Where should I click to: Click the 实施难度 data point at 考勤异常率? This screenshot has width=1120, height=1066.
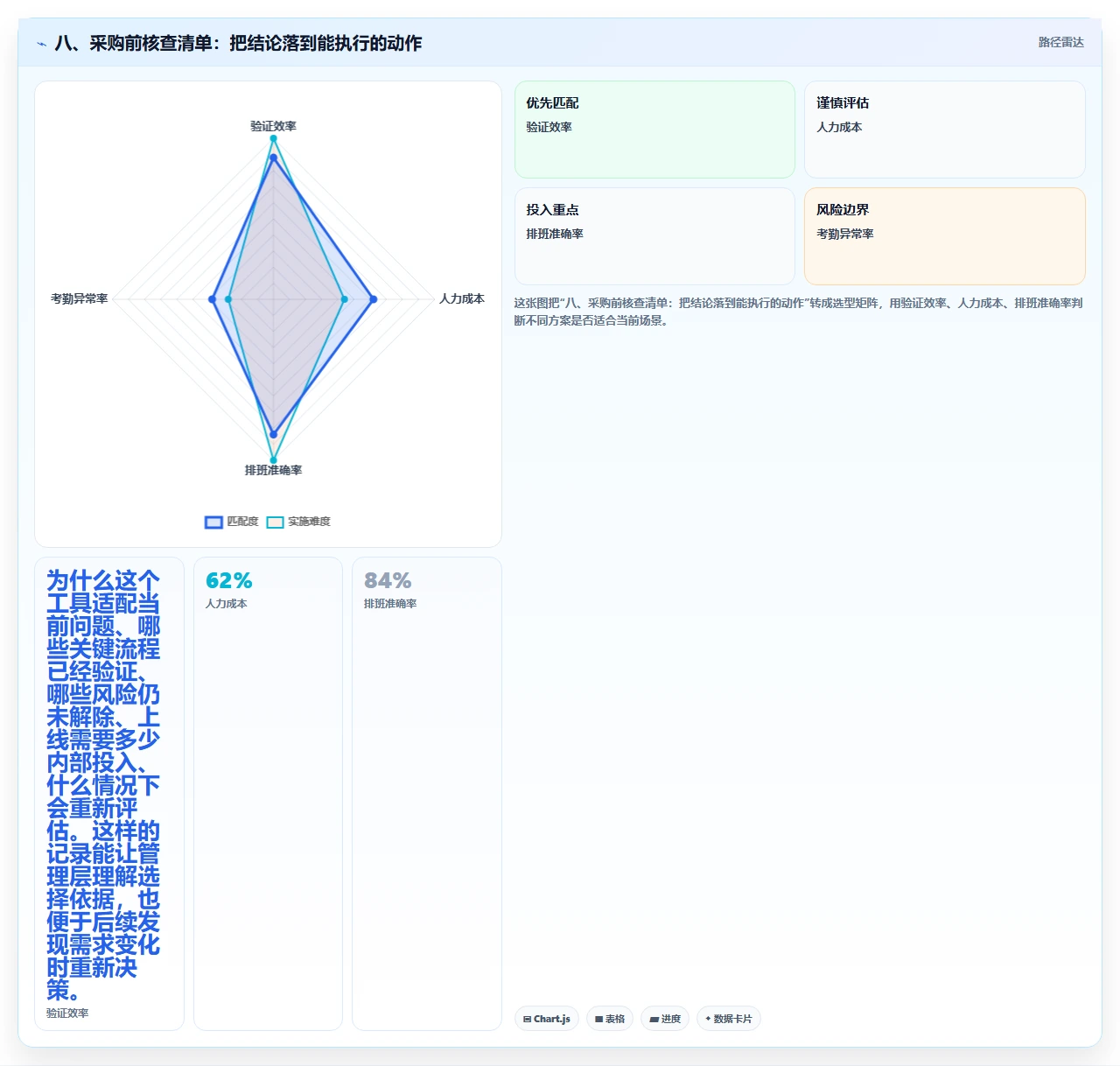228,299
